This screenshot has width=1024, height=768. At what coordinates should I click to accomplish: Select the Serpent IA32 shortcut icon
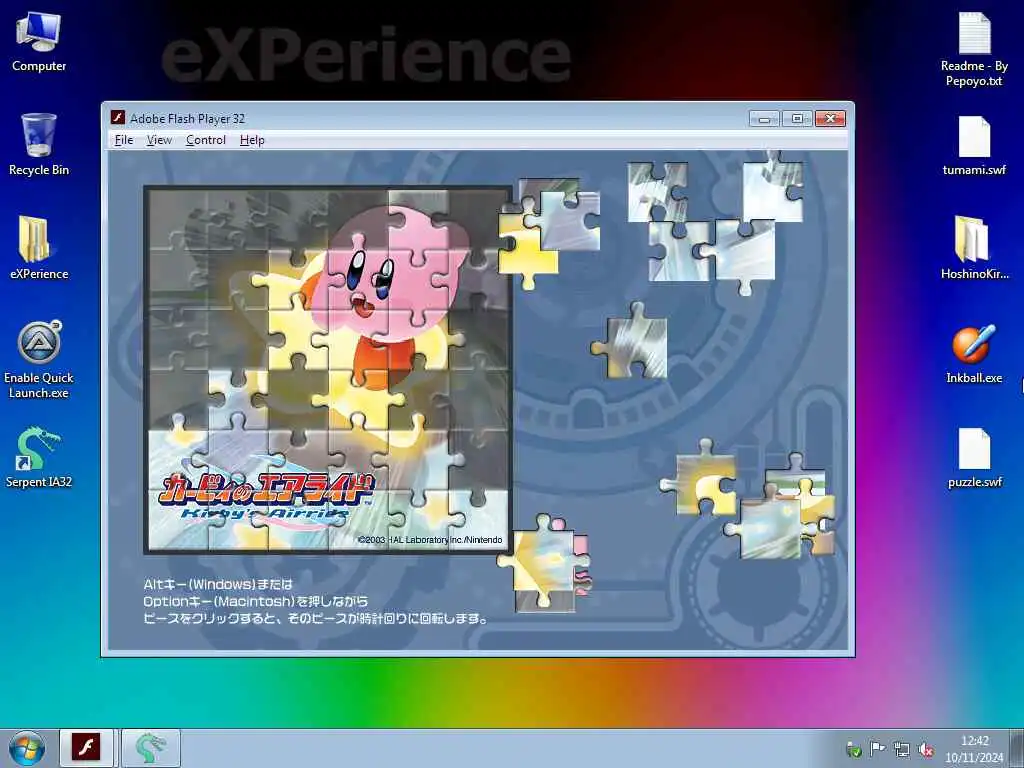[x=39, y=457]
